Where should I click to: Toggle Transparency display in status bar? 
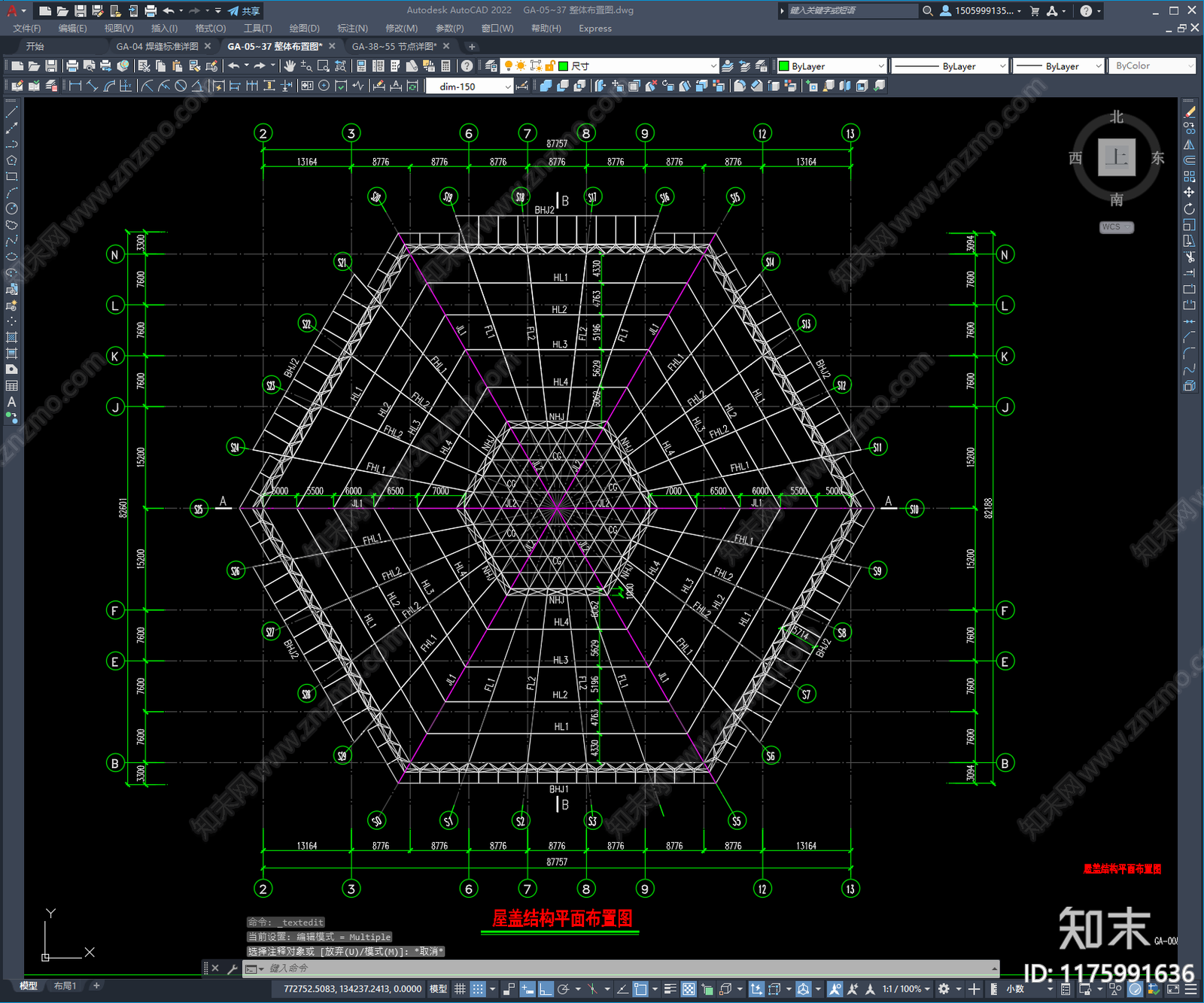point(689,989)
